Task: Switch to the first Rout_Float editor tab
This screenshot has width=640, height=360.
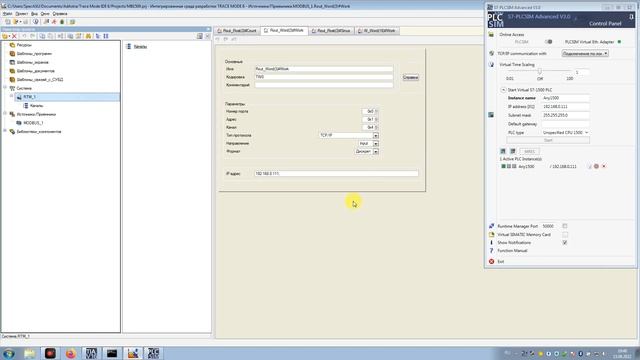Action: [237, 31]
